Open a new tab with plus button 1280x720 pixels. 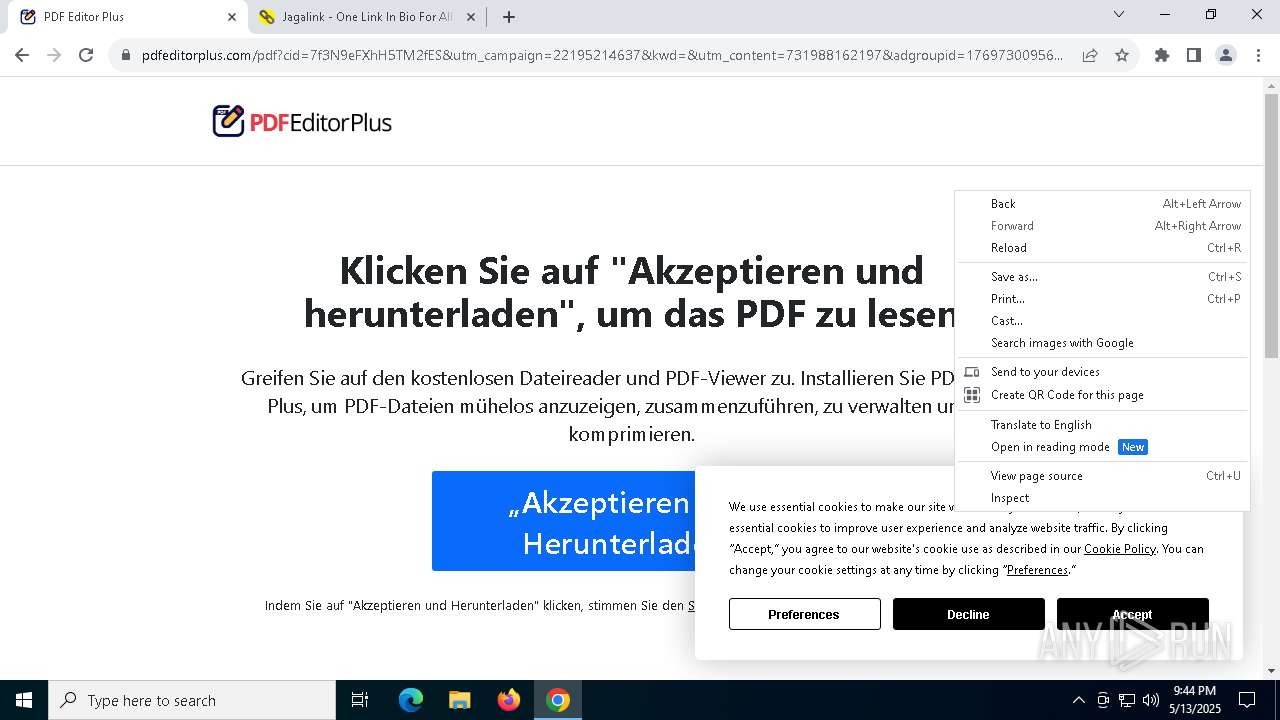pos(509,17)
